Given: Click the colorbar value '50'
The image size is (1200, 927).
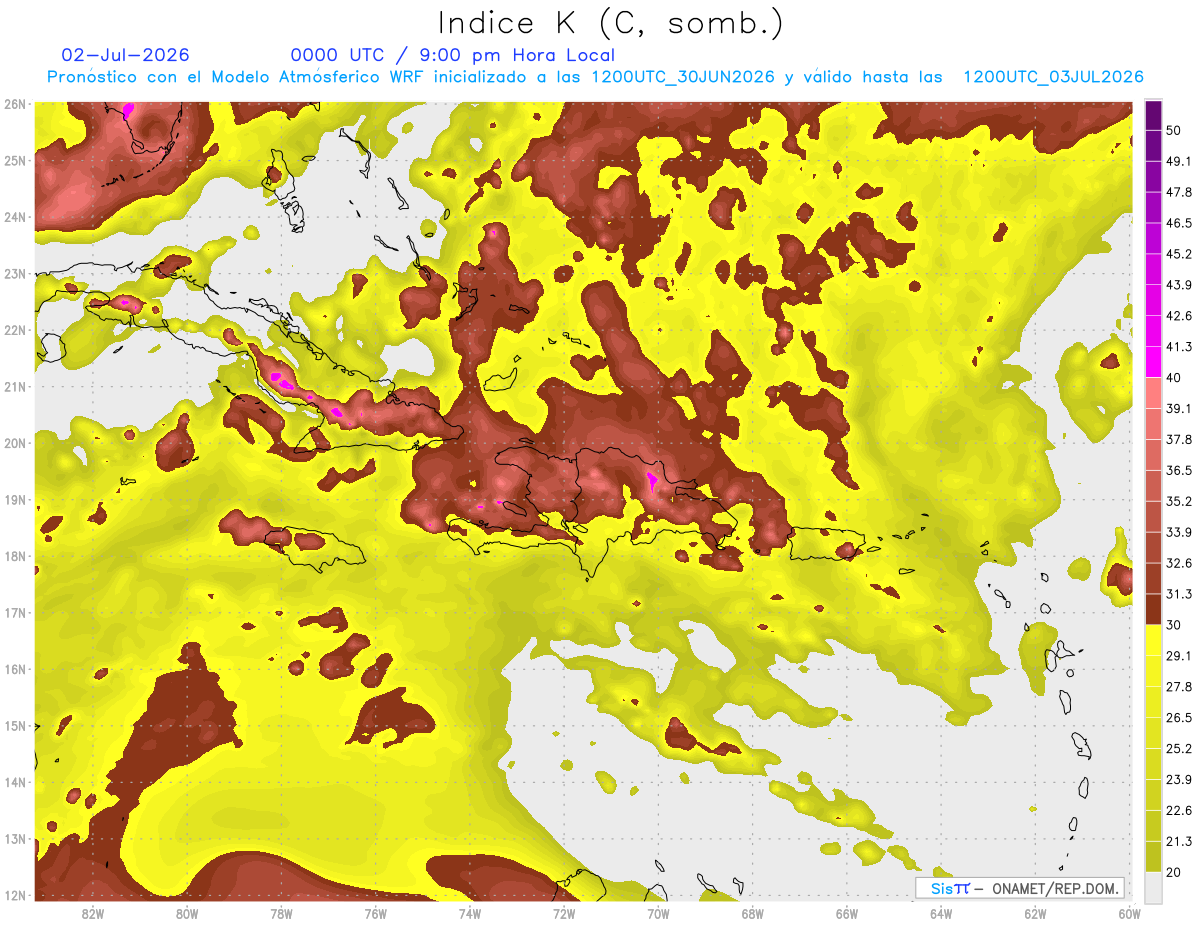Looking at the screenshot, I should tap(1174, 130).
